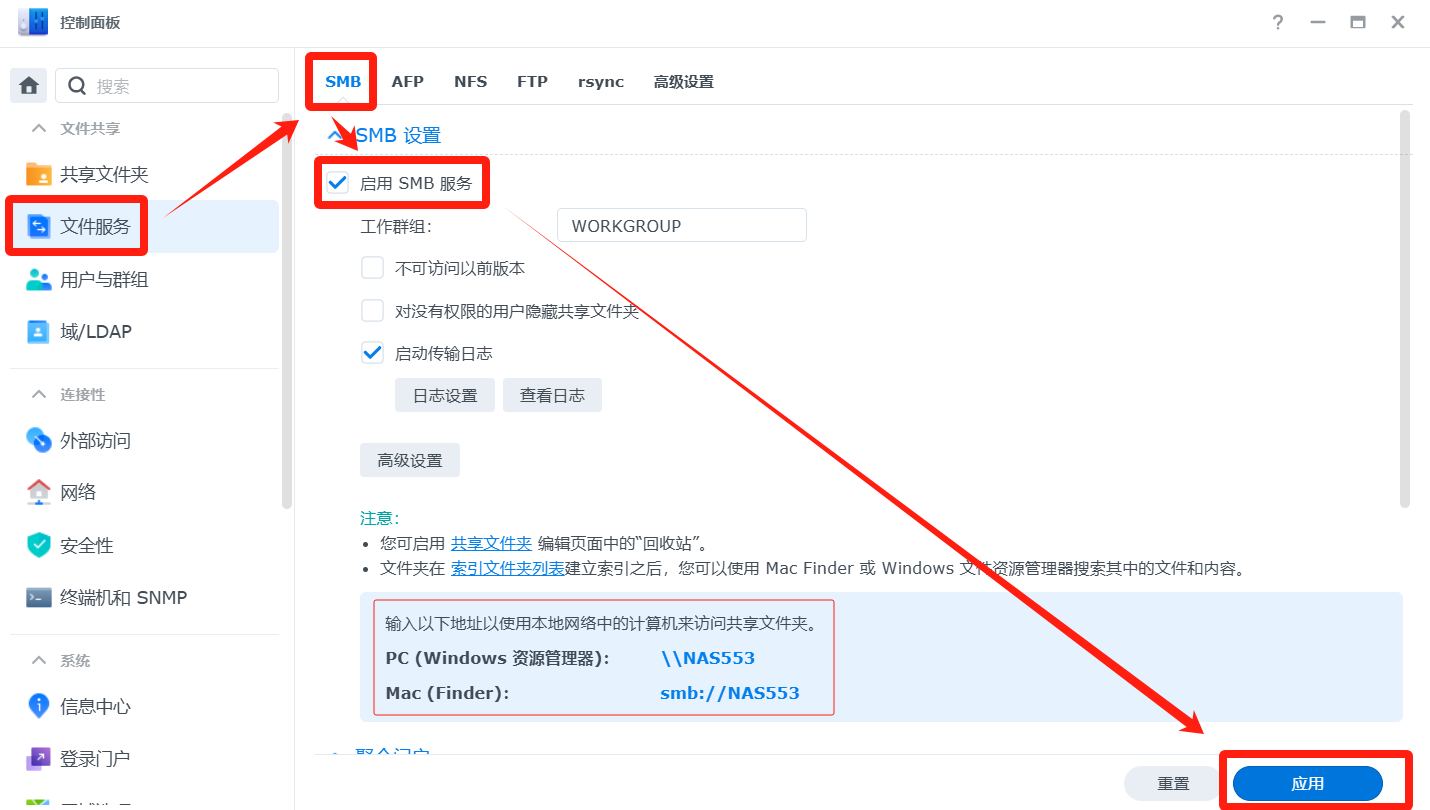
Task: Collapse the SMB 设置 section
Action: [336, 135]
